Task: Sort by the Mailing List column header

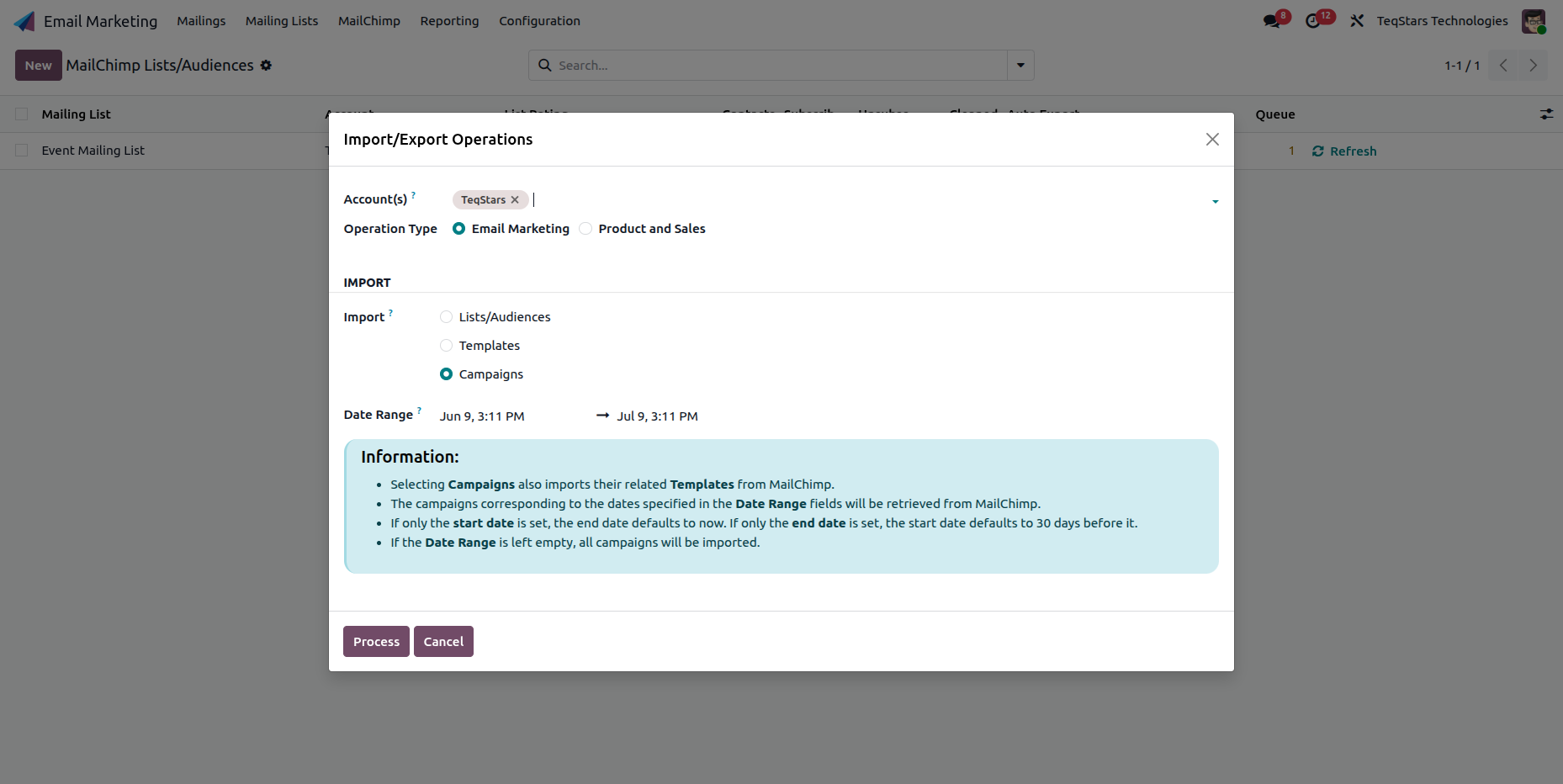Action: tap(76, 114)
